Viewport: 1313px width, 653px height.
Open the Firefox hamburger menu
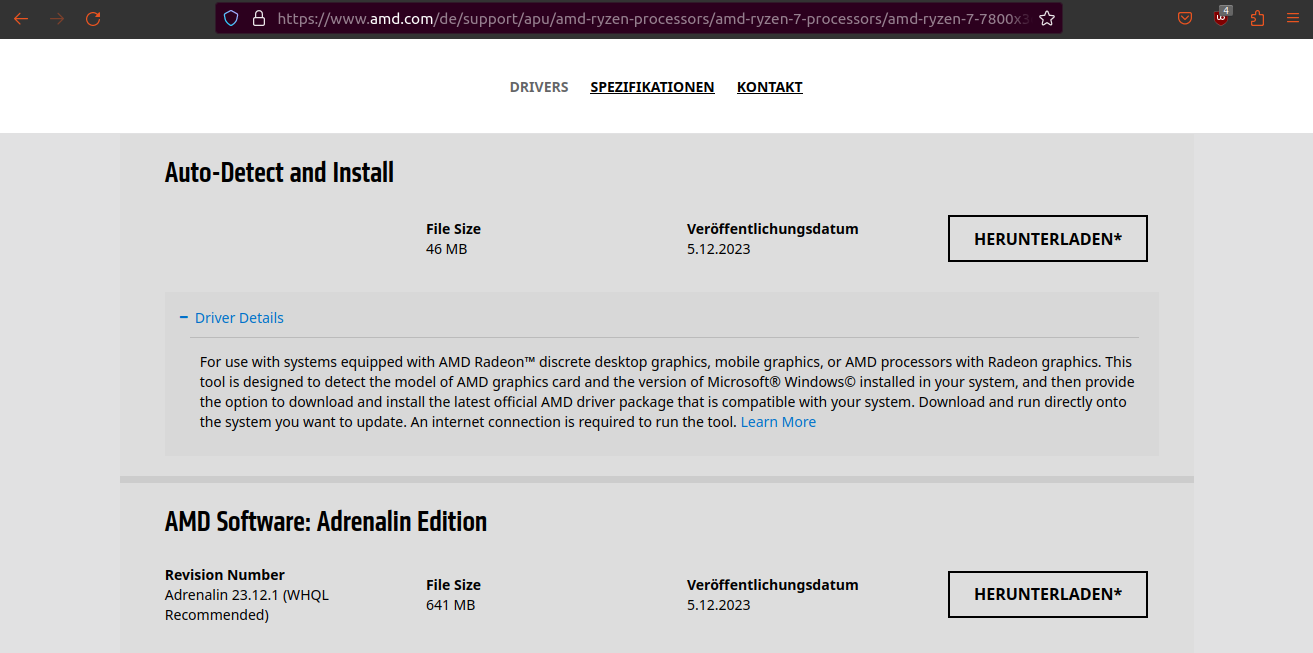(1292, 18)
